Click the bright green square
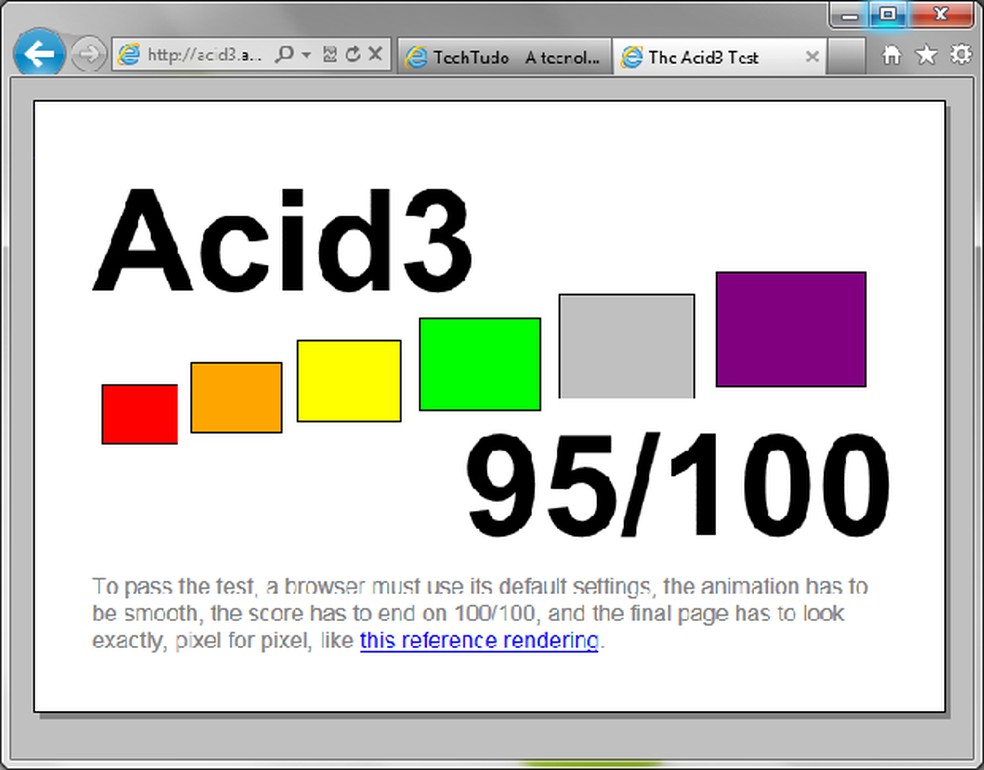Viewport: 984px width, 770px height. pos(480,365)
